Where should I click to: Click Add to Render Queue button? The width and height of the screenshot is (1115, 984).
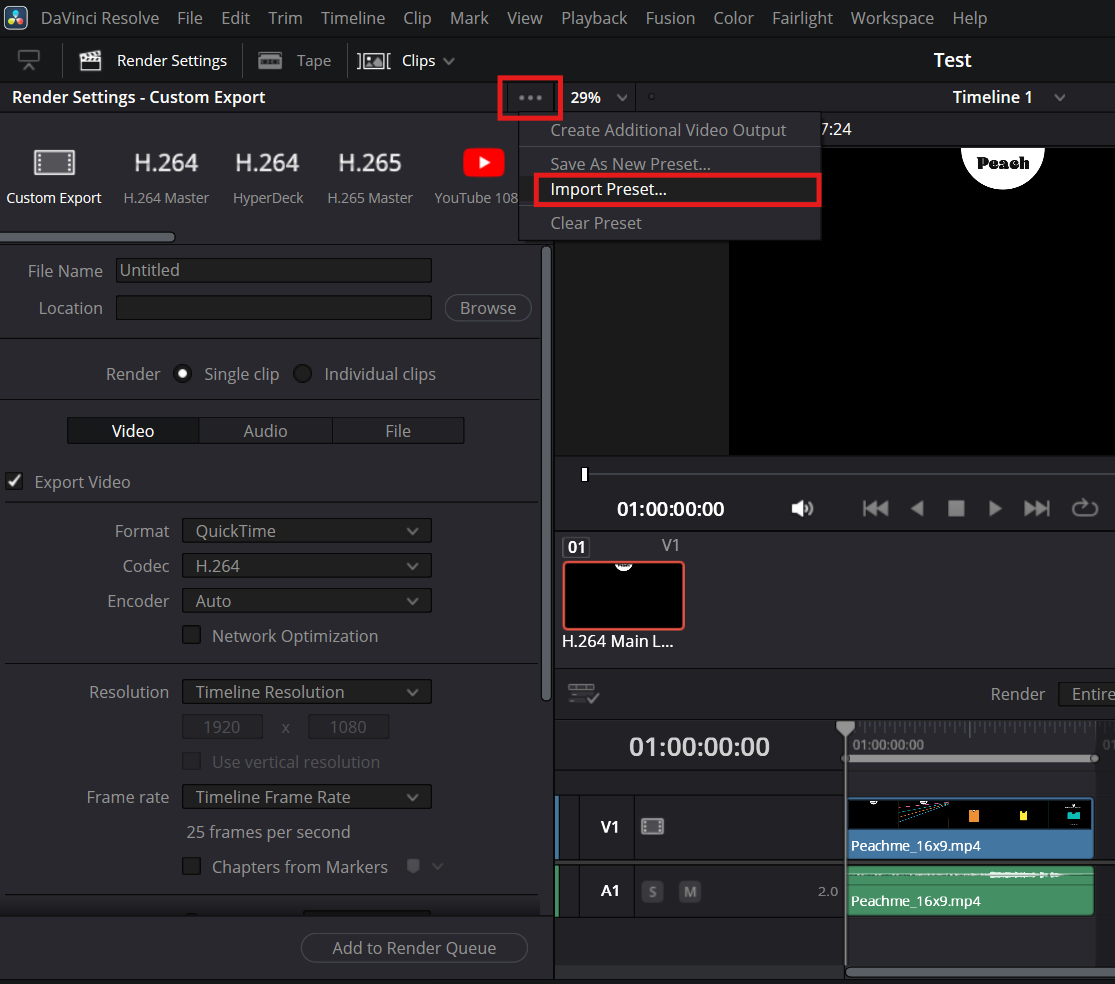414,948
